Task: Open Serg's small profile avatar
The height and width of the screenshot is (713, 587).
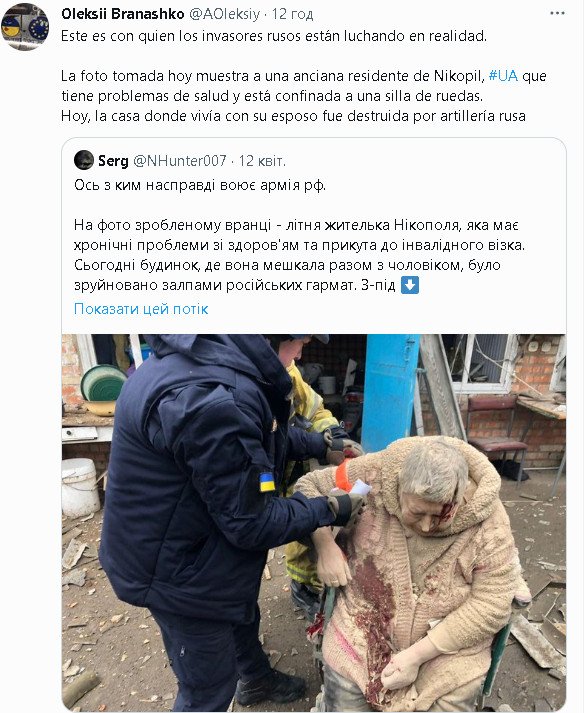Action: 84,161
